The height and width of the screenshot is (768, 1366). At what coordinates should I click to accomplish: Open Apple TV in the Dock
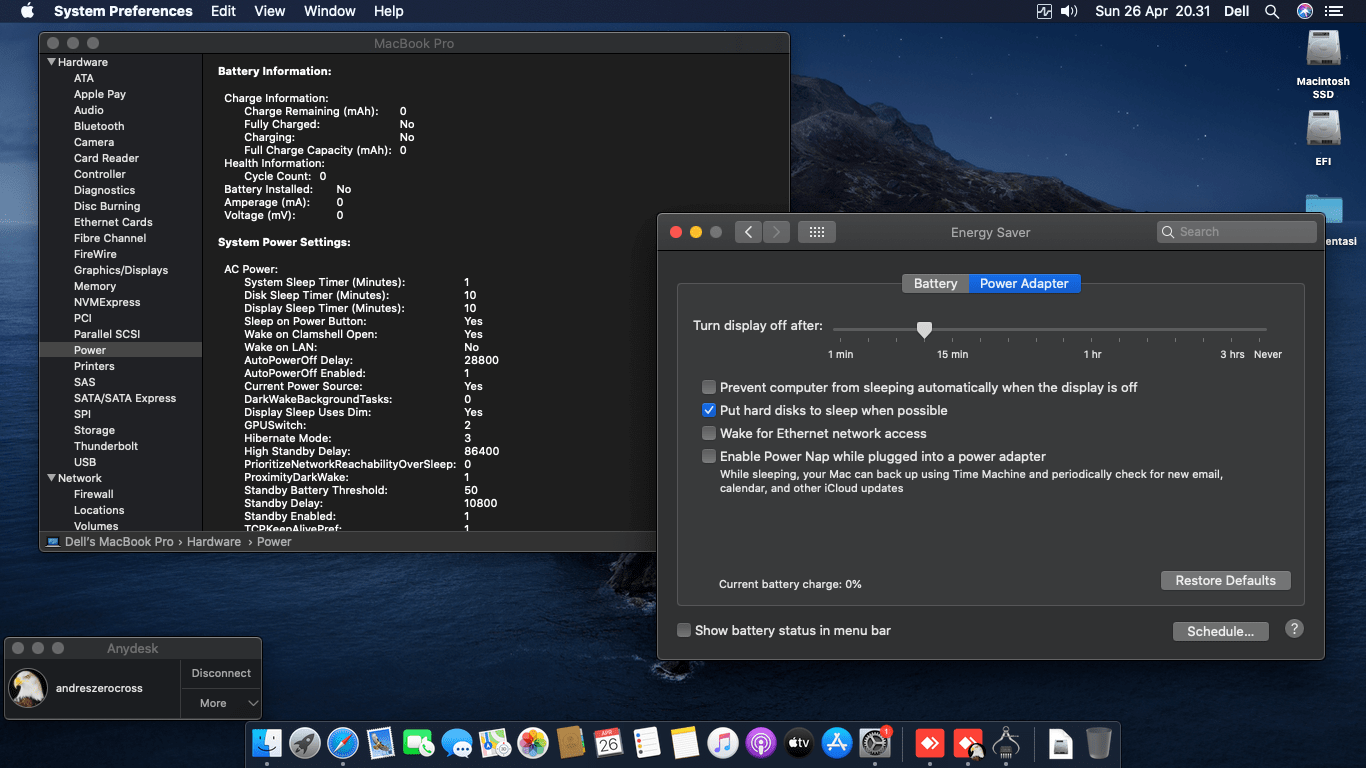coord(798,742)
